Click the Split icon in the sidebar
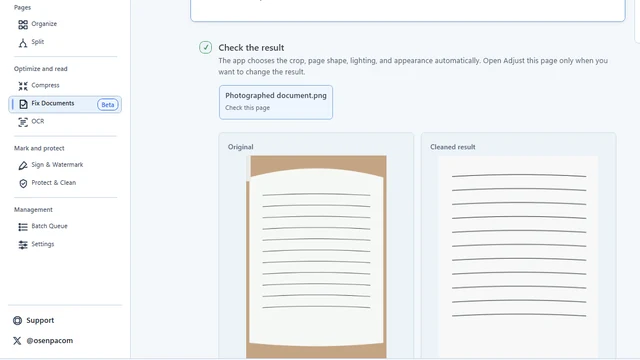The height and width of the screenshot is (360, 640). coord(23,42)
